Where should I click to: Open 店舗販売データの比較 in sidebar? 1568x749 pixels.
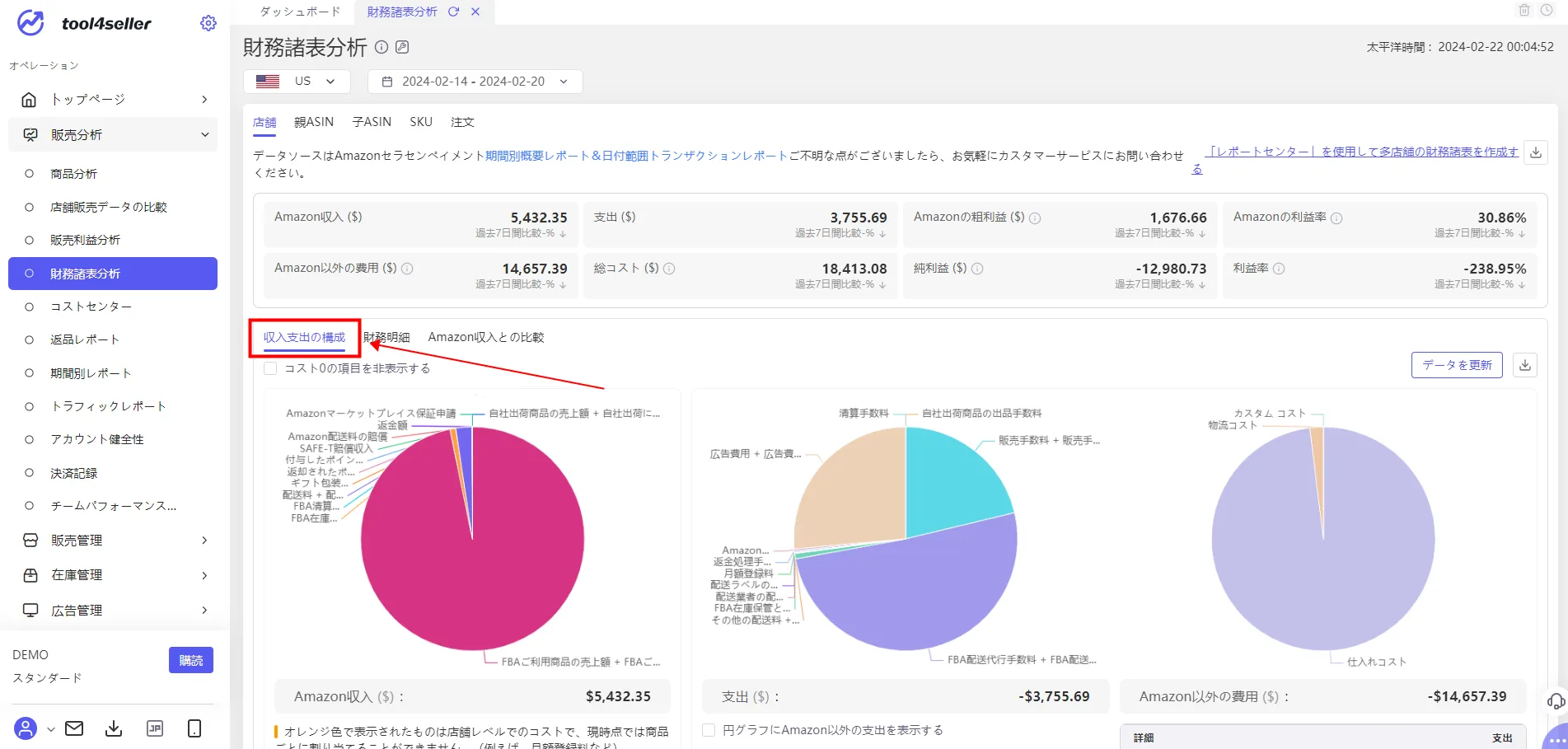[109, 207]
